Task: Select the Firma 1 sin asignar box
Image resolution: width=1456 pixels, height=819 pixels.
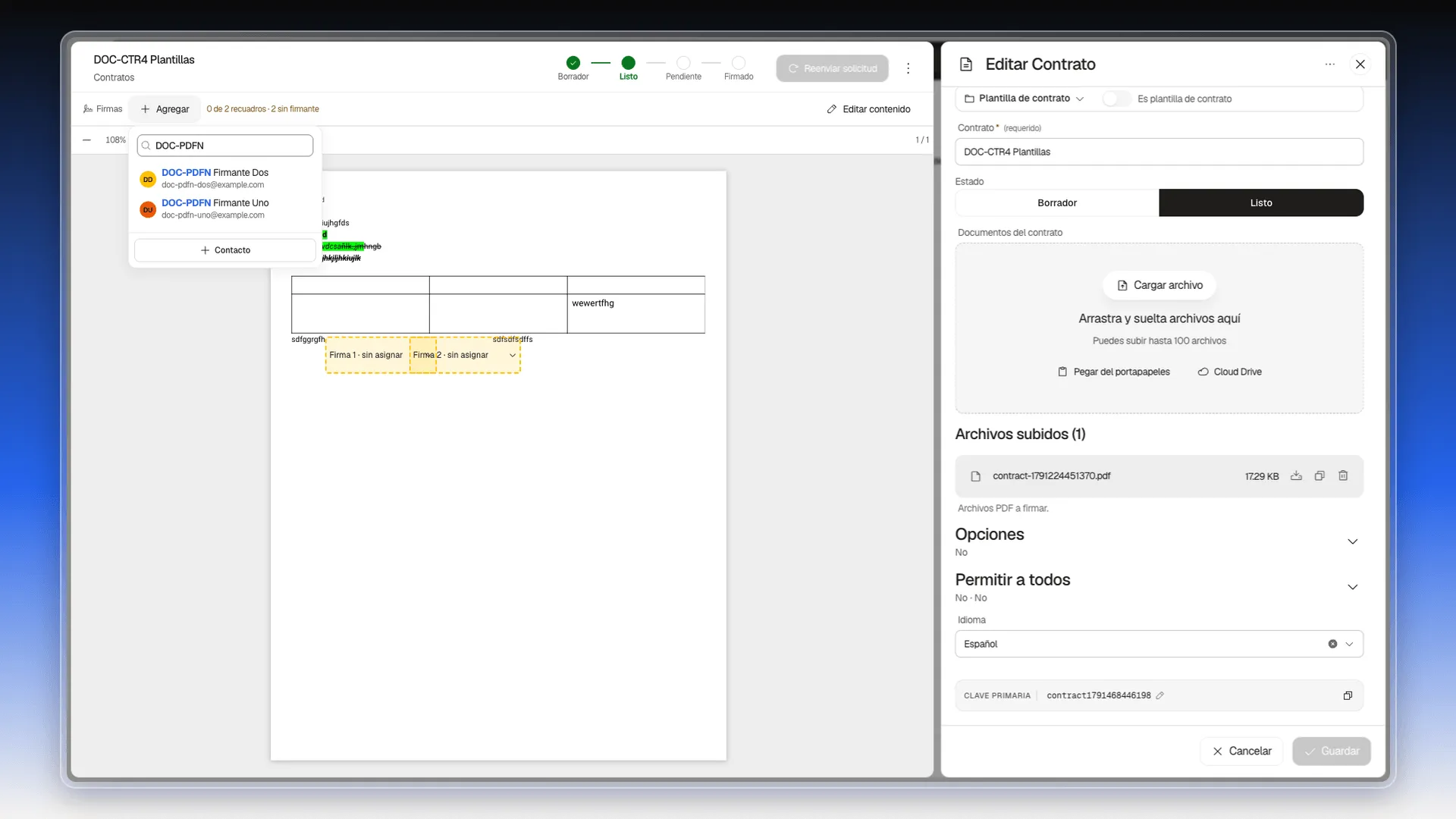Action: pyautogui.click(x=366, y=356)
